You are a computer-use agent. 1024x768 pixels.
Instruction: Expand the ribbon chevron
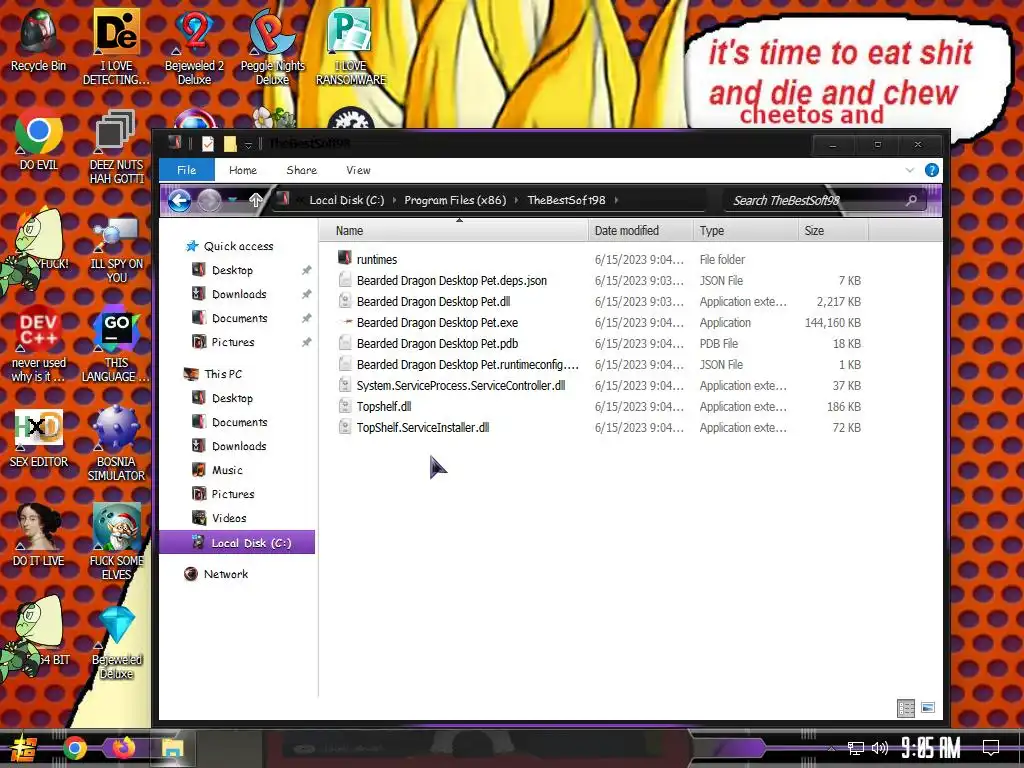point(910,170)
